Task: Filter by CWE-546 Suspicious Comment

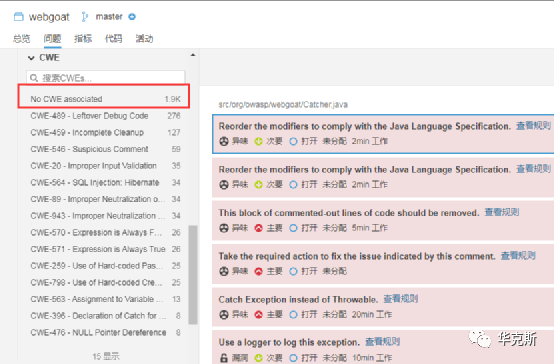Action: pyautogui.click(x=105, y=149)
